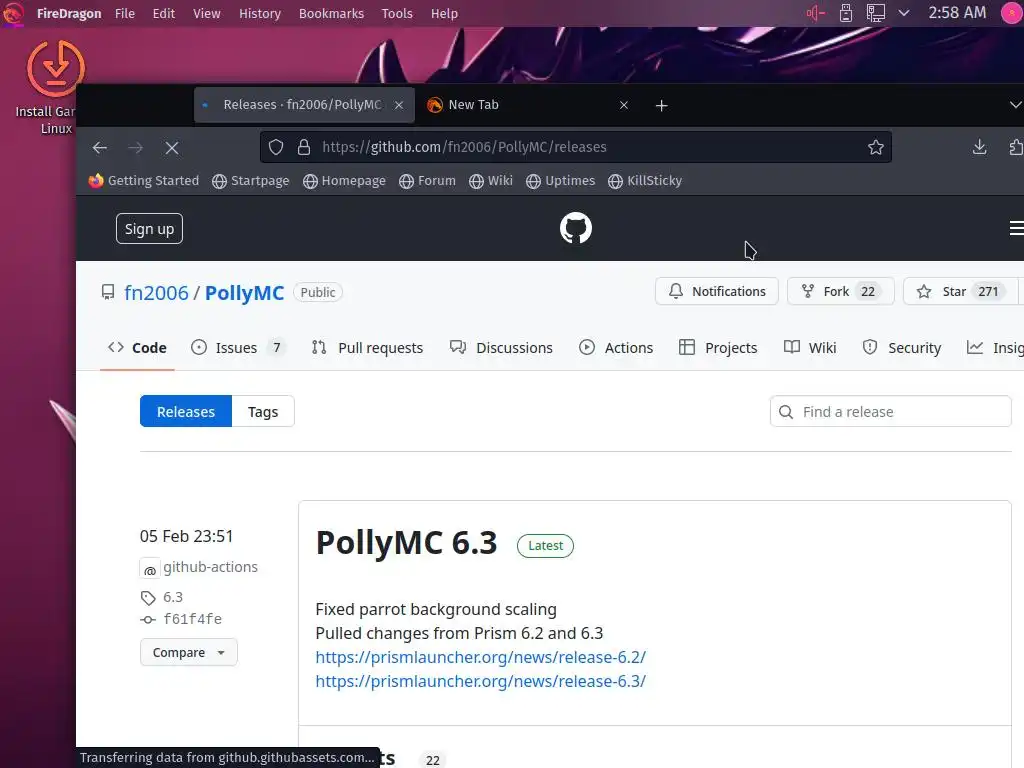1024x768 pixels.
Task: Switch to the Tags view
Action: (x=263, y=411)
